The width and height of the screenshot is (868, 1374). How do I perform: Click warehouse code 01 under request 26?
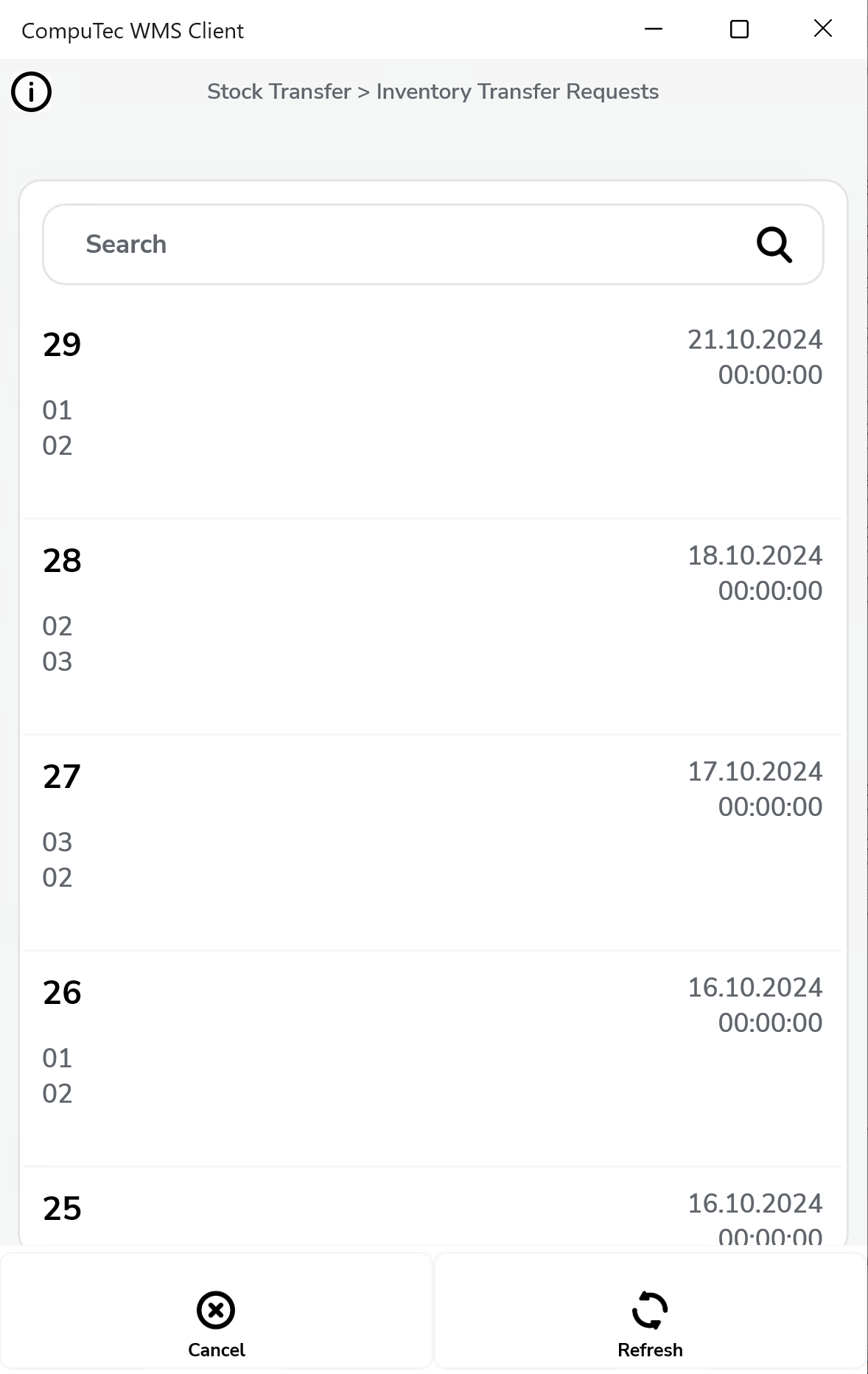(57, 1059)
